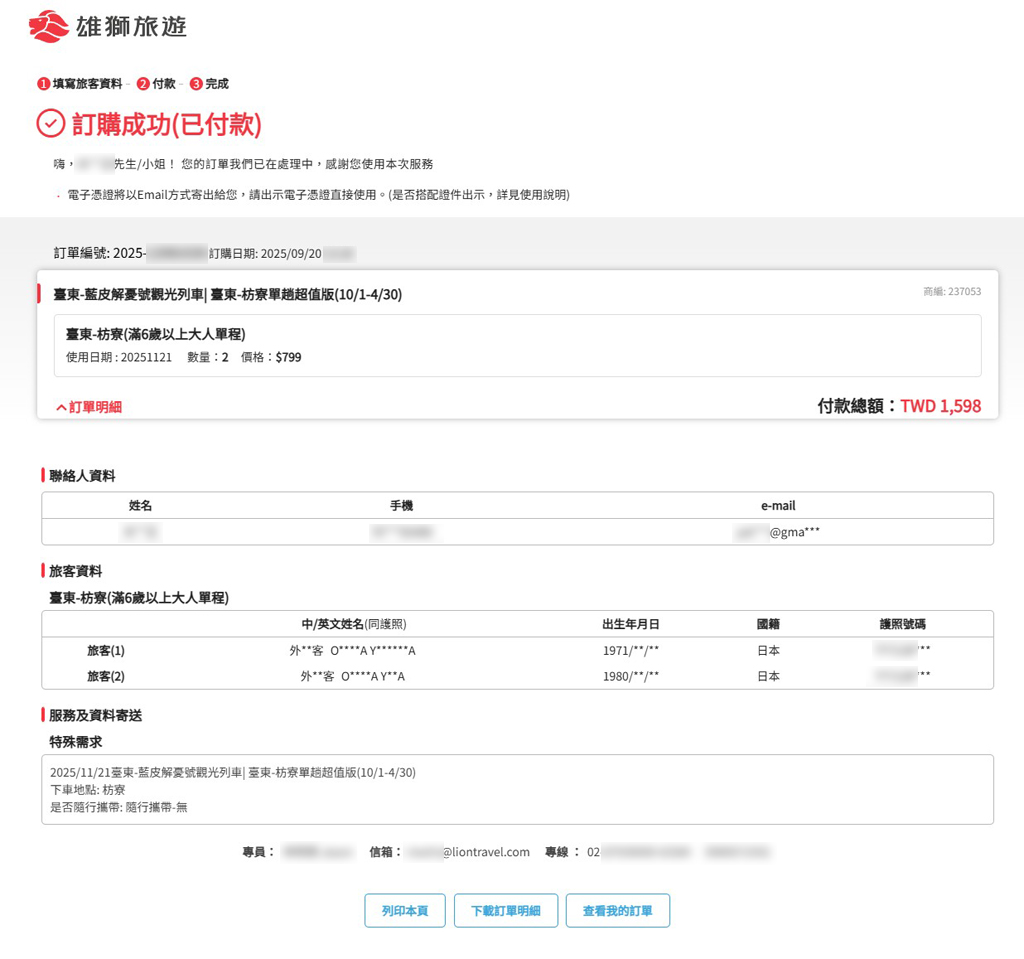Open 查看我的訂單 to view orders
Viewport: 1024px width, 959px height.
click(x=617, y=911)
